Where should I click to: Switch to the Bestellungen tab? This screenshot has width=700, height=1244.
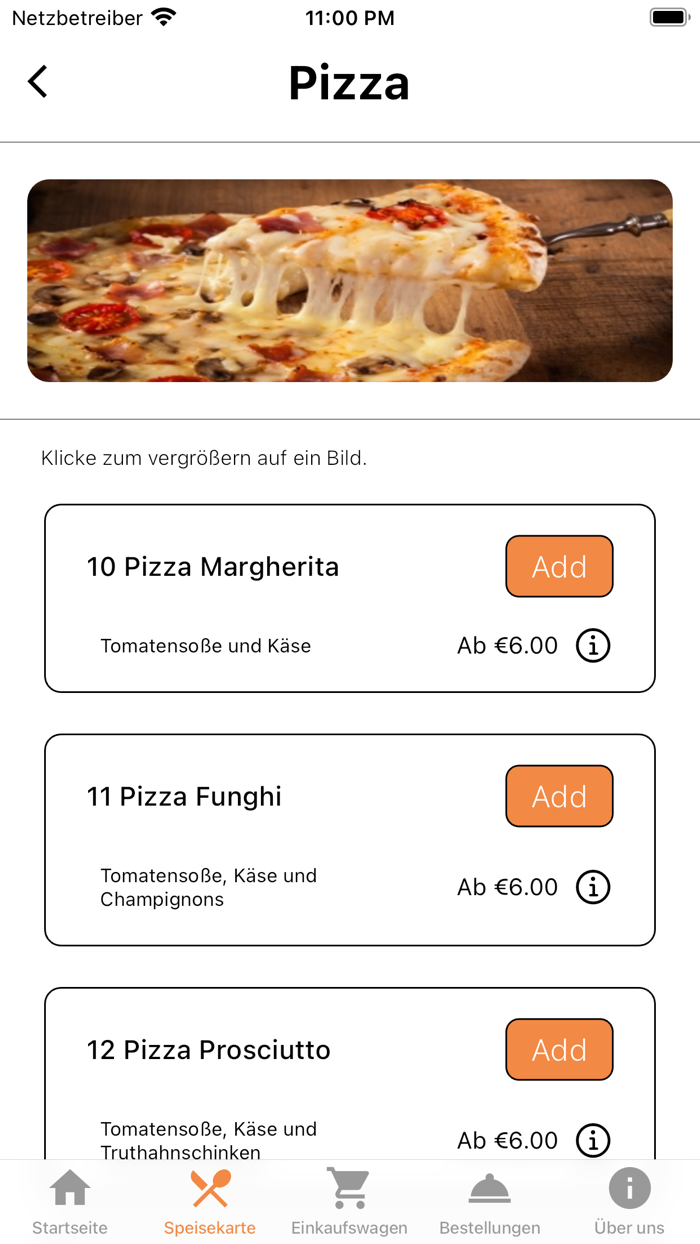[x=489, y=1200]
